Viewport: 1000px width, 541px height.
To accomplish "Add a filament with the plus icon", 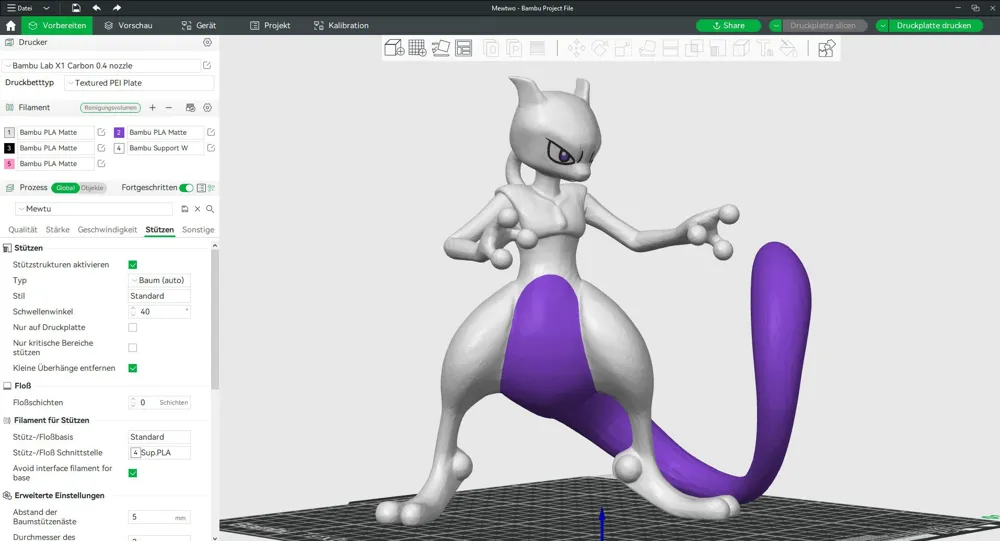I will 152,108.
